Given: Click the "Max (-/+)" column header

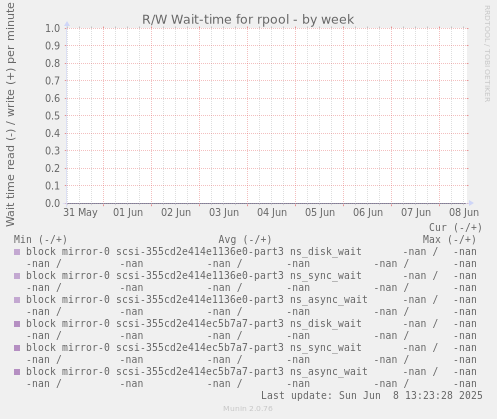Looking at the screenshot, I should (449, 240).
